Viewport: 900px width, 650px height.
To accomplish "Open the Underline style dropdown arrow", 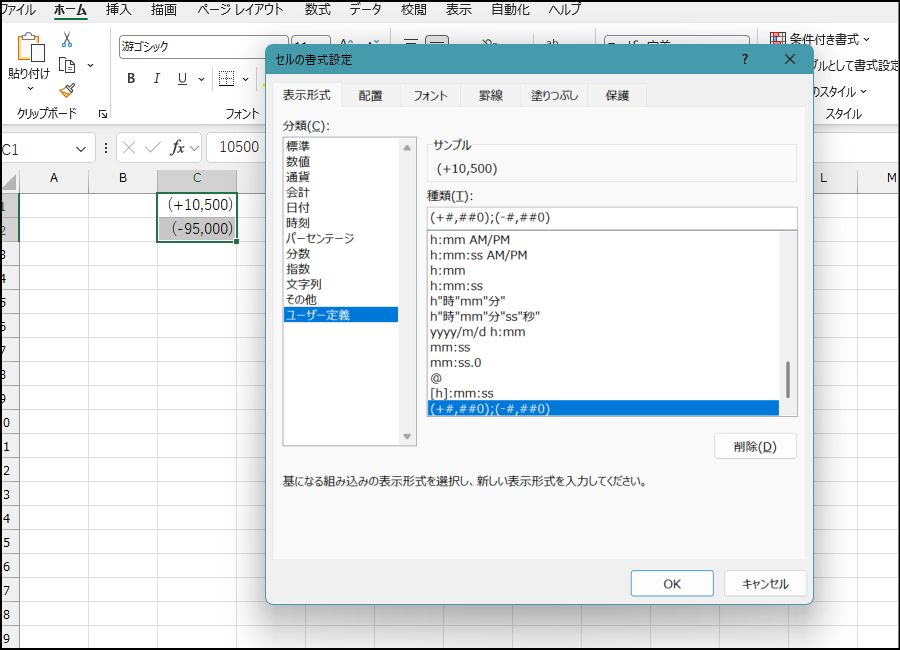I will pyautogui.click(x=201, y=79).
